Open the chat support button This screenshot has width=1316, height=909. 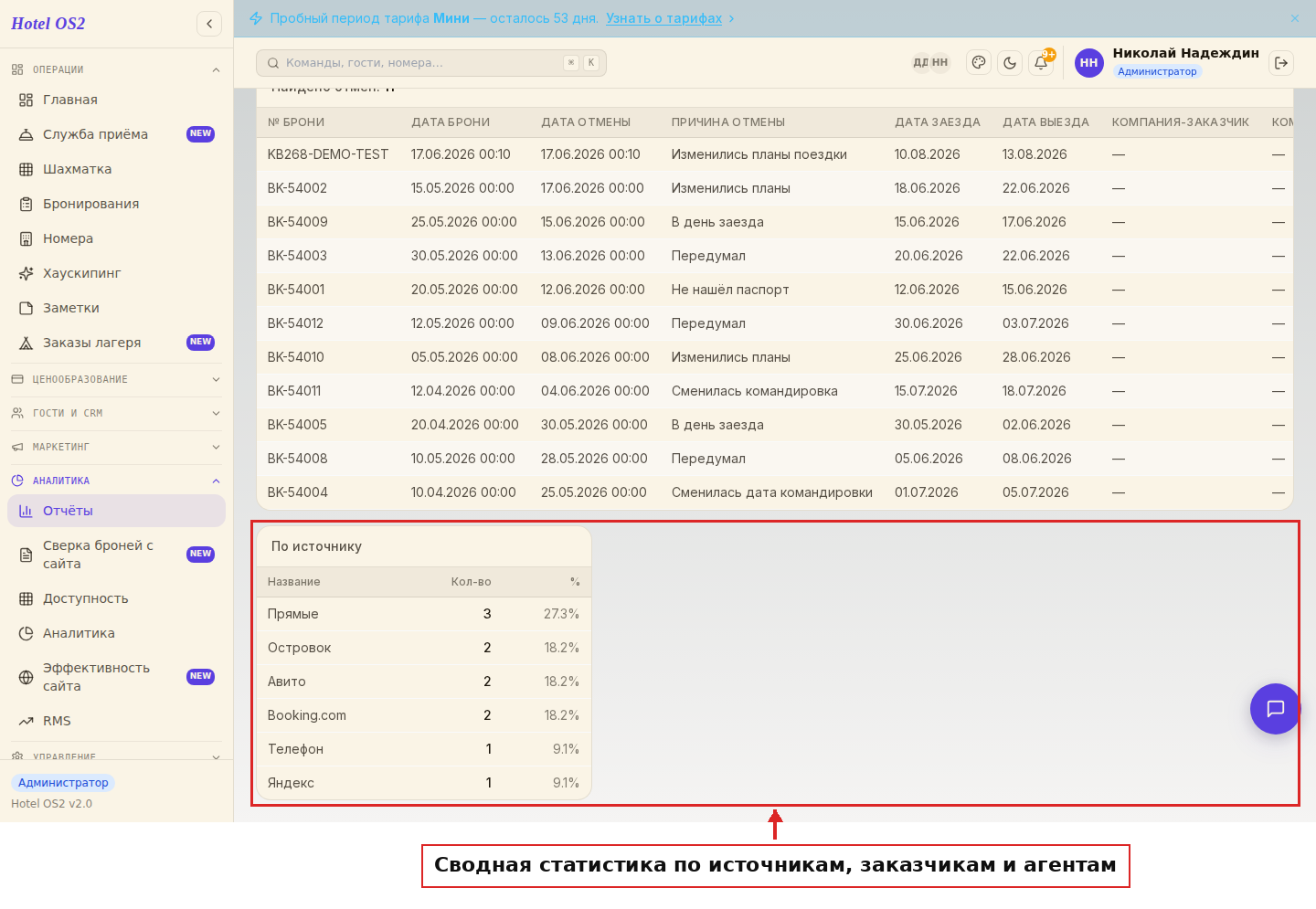[x=1275, y=709]
